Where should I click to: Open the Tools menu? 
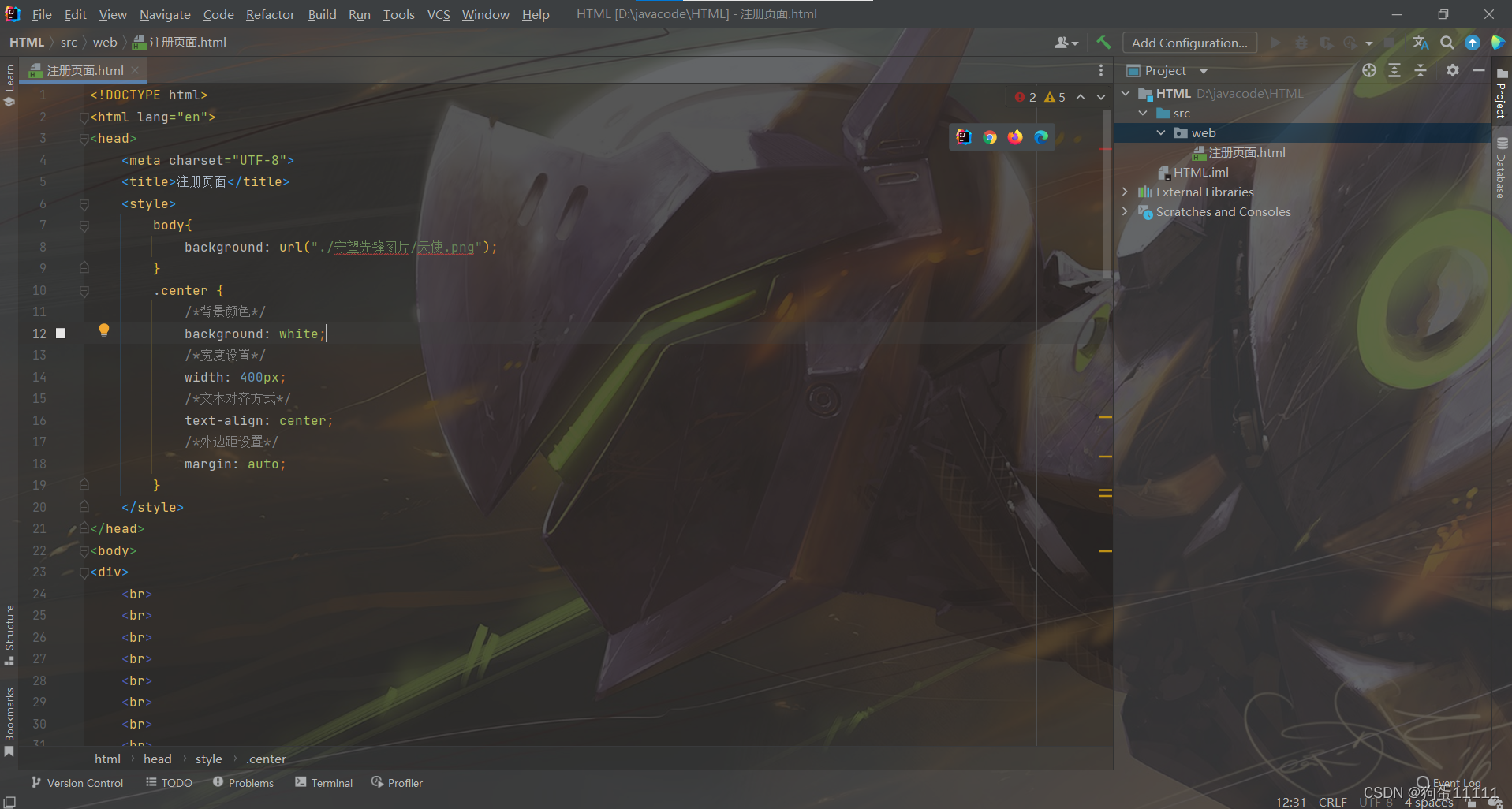coord(398,14)
